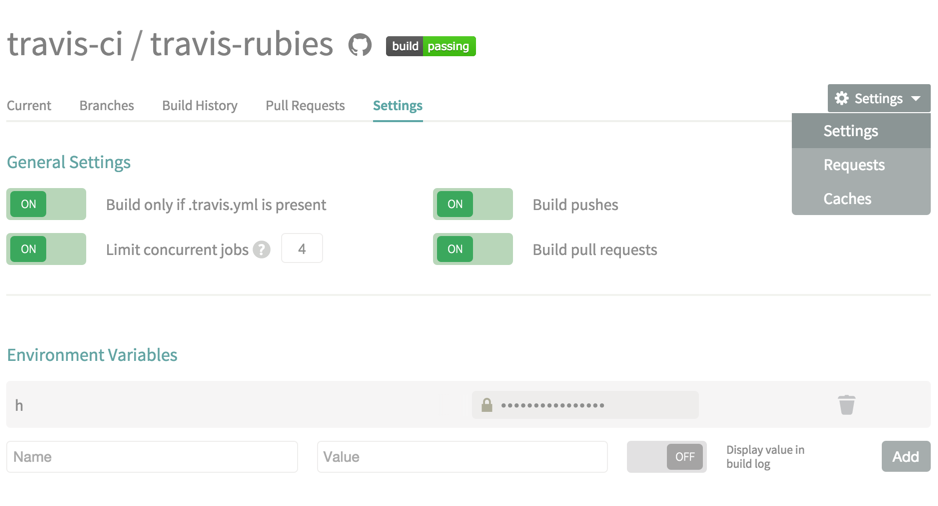Open help icon next to Limit concurrent jobs
Viewport: 938px width, 506px height.
pyautogui.click(x=261, y=249)
